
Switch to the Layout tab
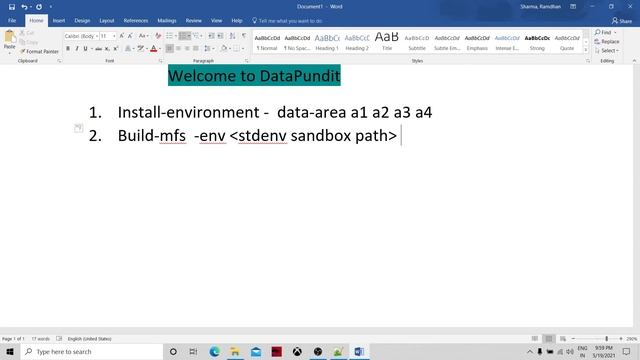(107, 20)
